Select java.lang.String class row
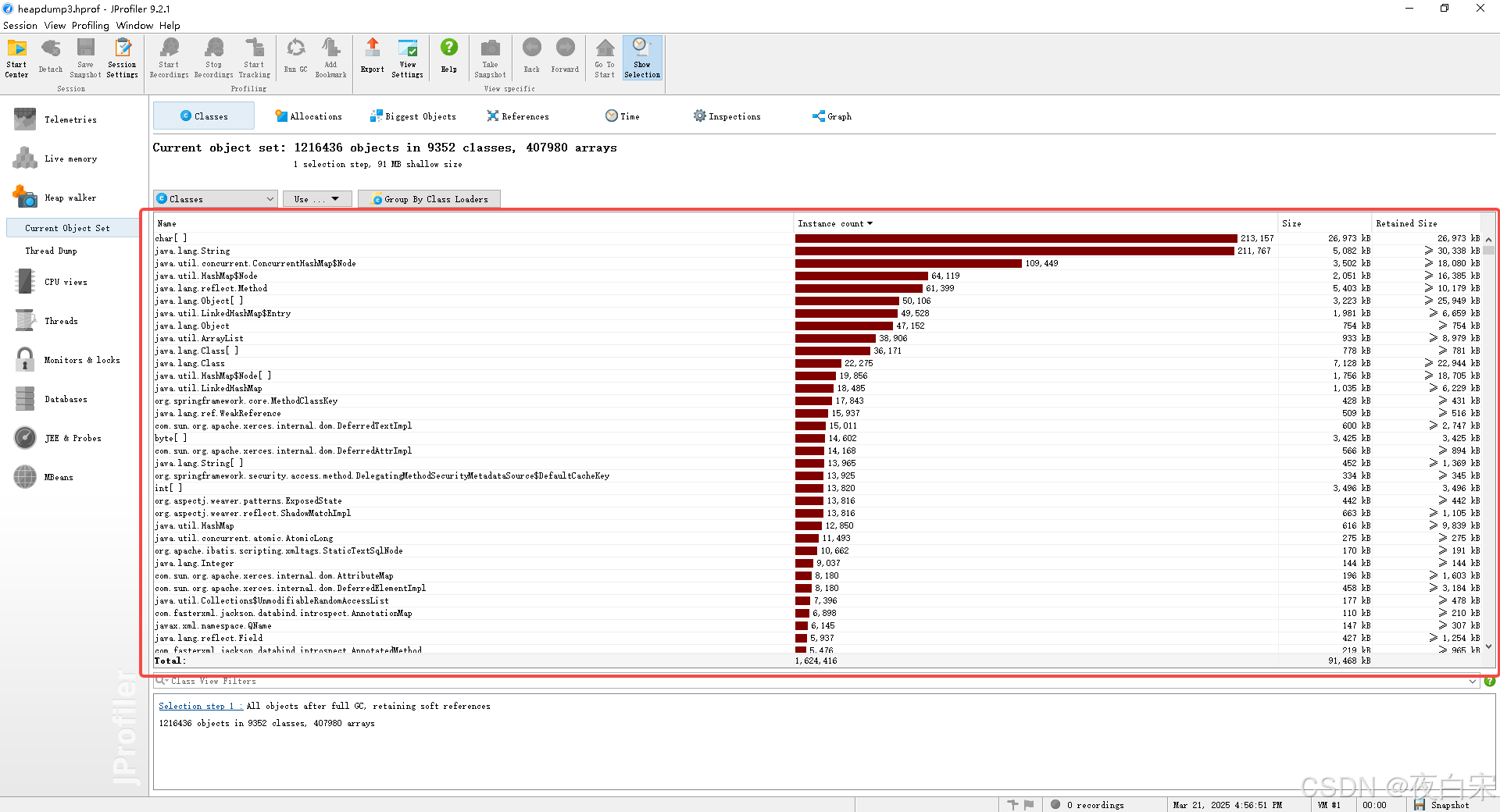 point(817,251)
